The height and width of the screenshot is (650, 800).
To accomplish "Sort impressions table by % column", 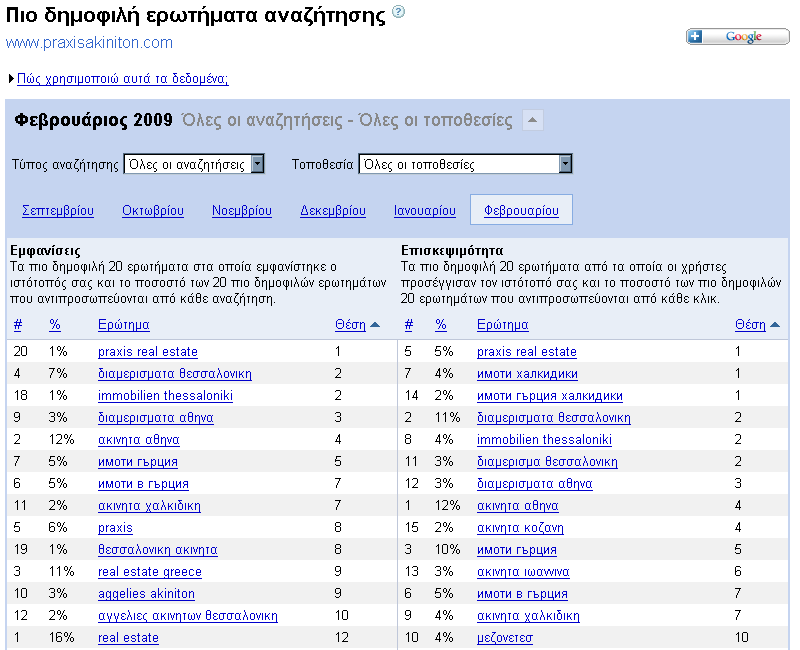I will pyautogui.click(x=55, y=324).
